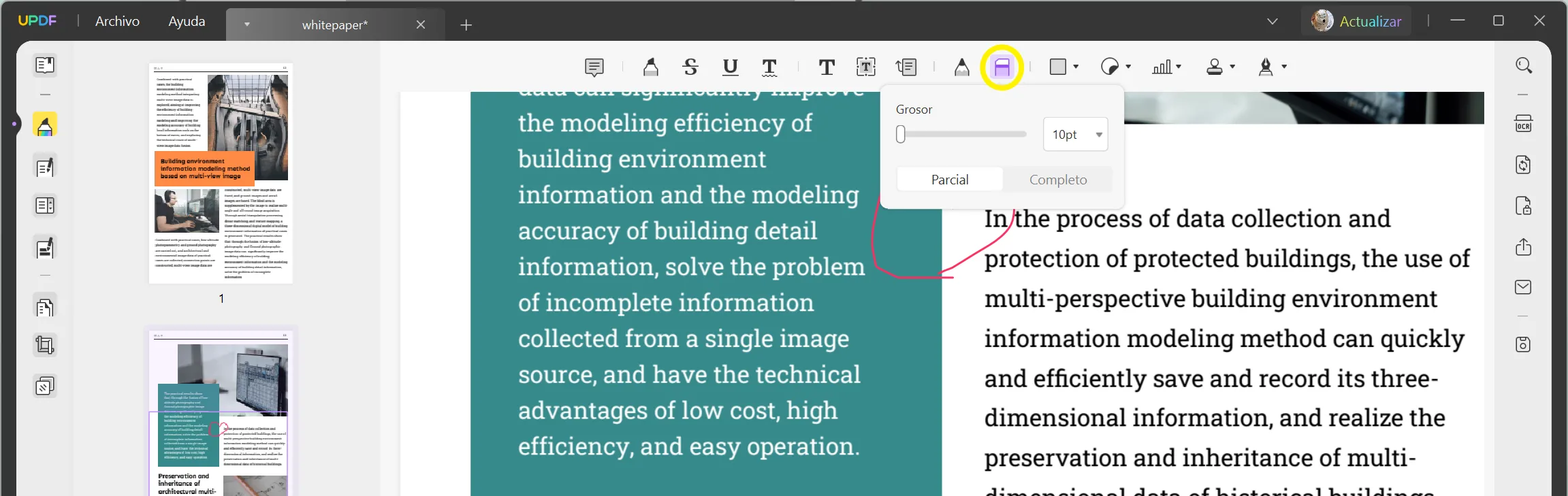Select the Completo eraser mode
The image size is (1568, 496).
click(1058, 180)
